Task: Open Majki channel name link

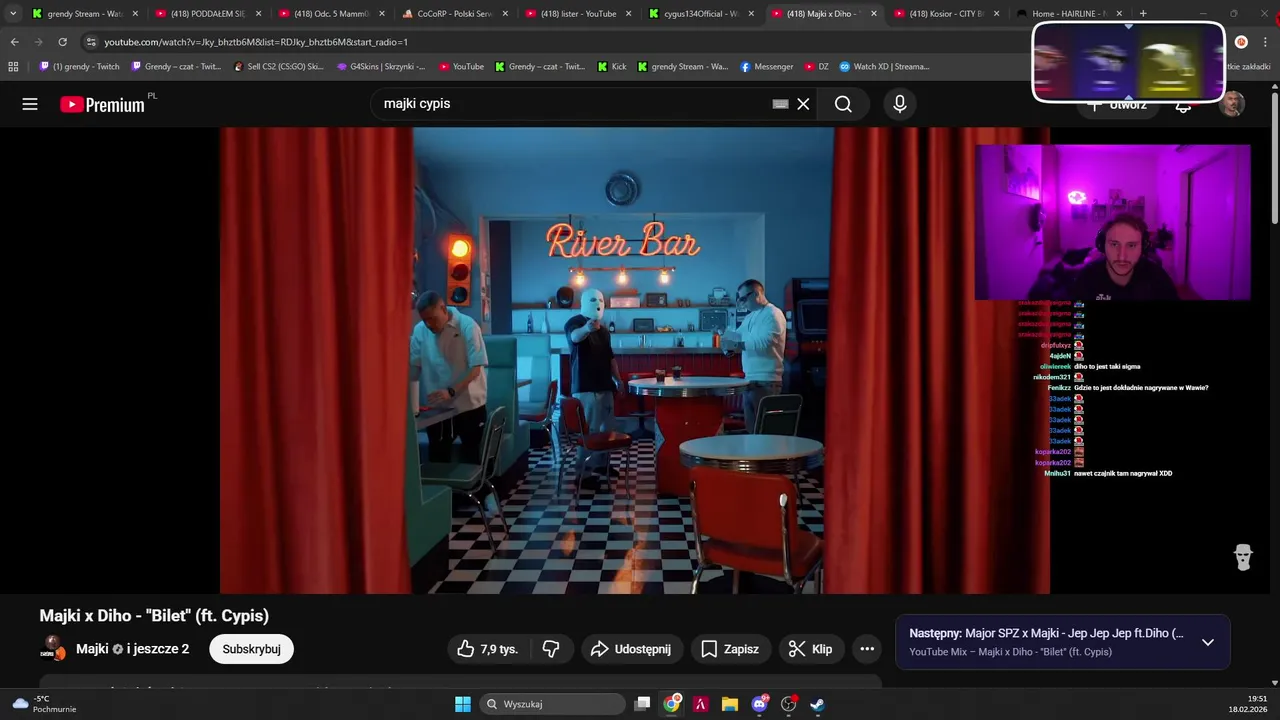Action: pos(92,649)
